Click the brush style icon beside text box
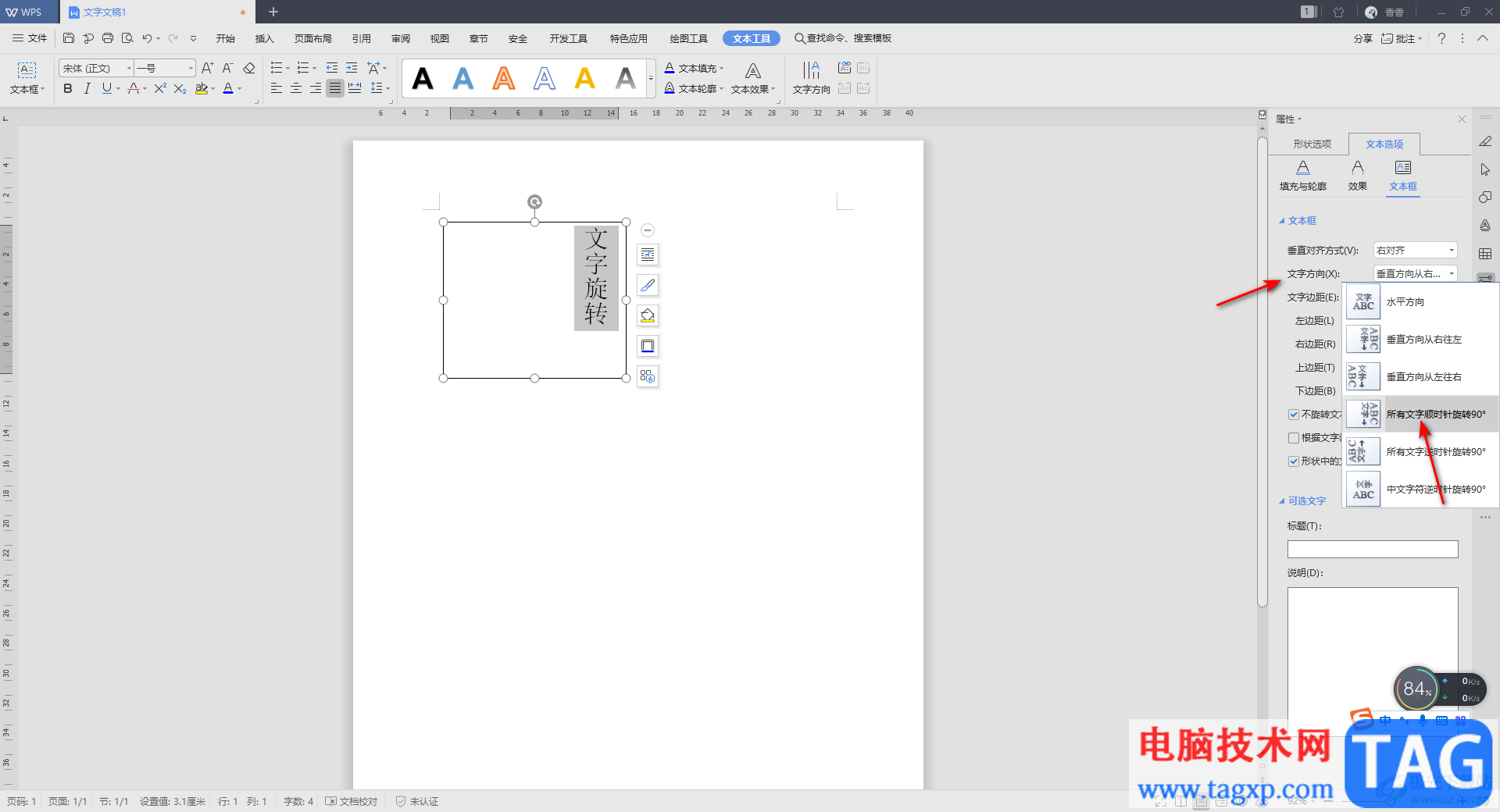This screenshot has width=1500, height=812. (x=648, y=285)
